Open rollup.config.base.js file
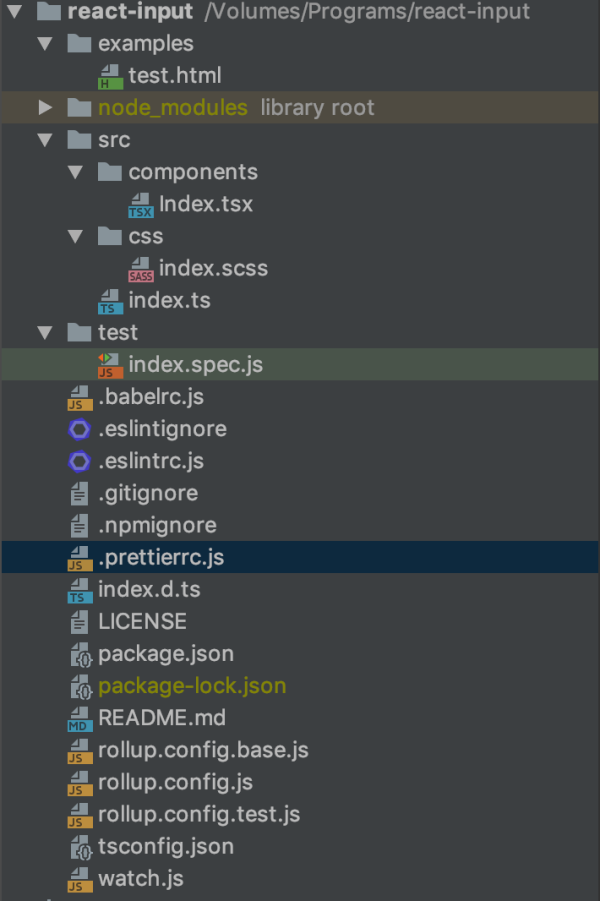The width and height of the screenshot is (600, 901). (203, 750)
